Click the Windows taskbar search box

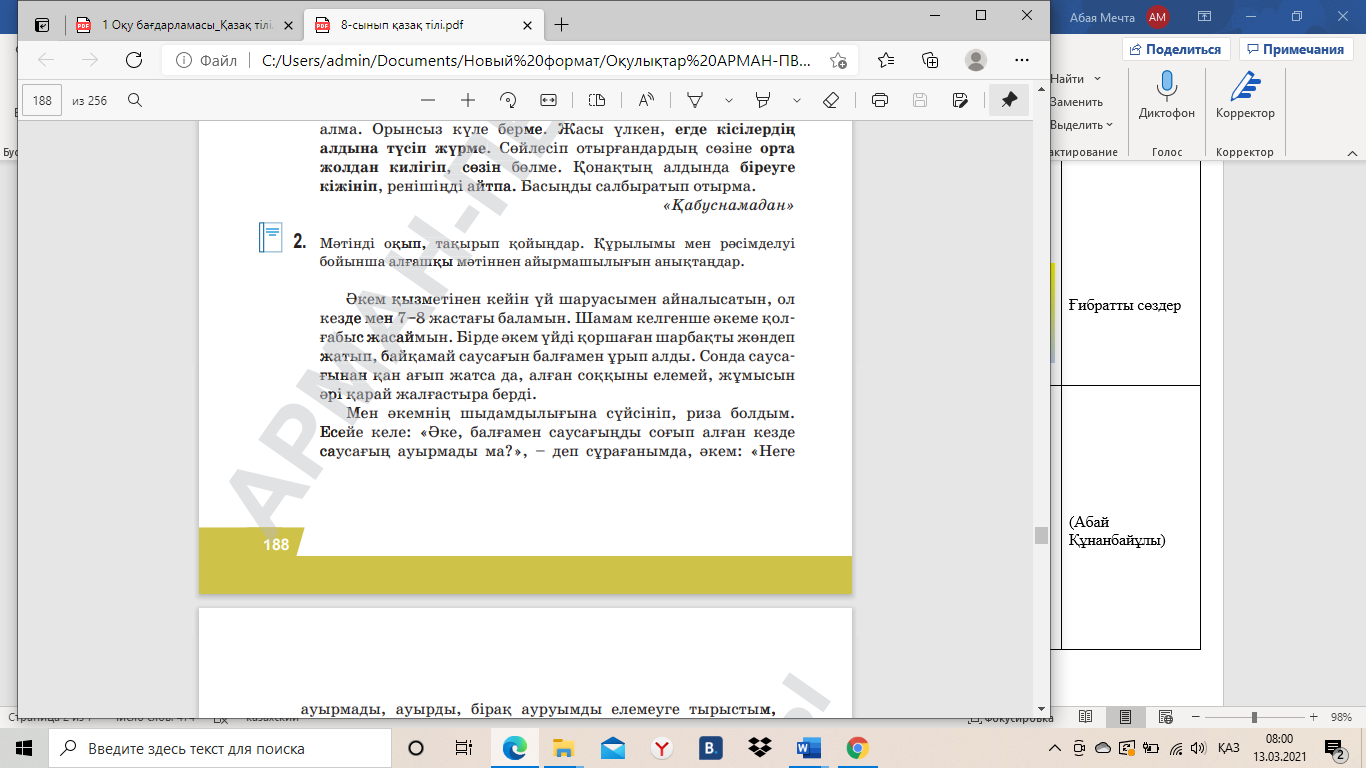(x=219, y=748)
